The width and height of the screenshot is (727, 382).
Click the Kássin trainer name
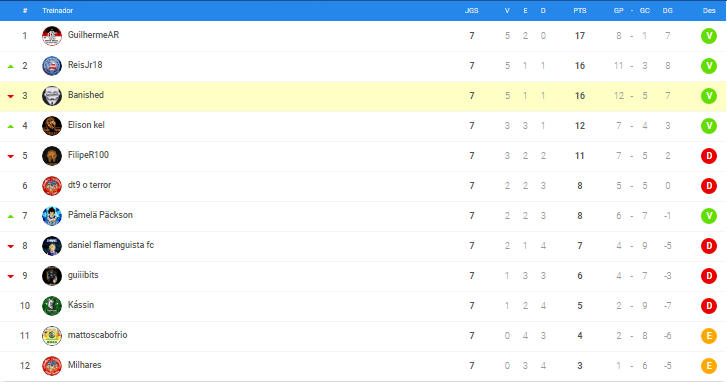pyautogui.click(x=81, y=305)
